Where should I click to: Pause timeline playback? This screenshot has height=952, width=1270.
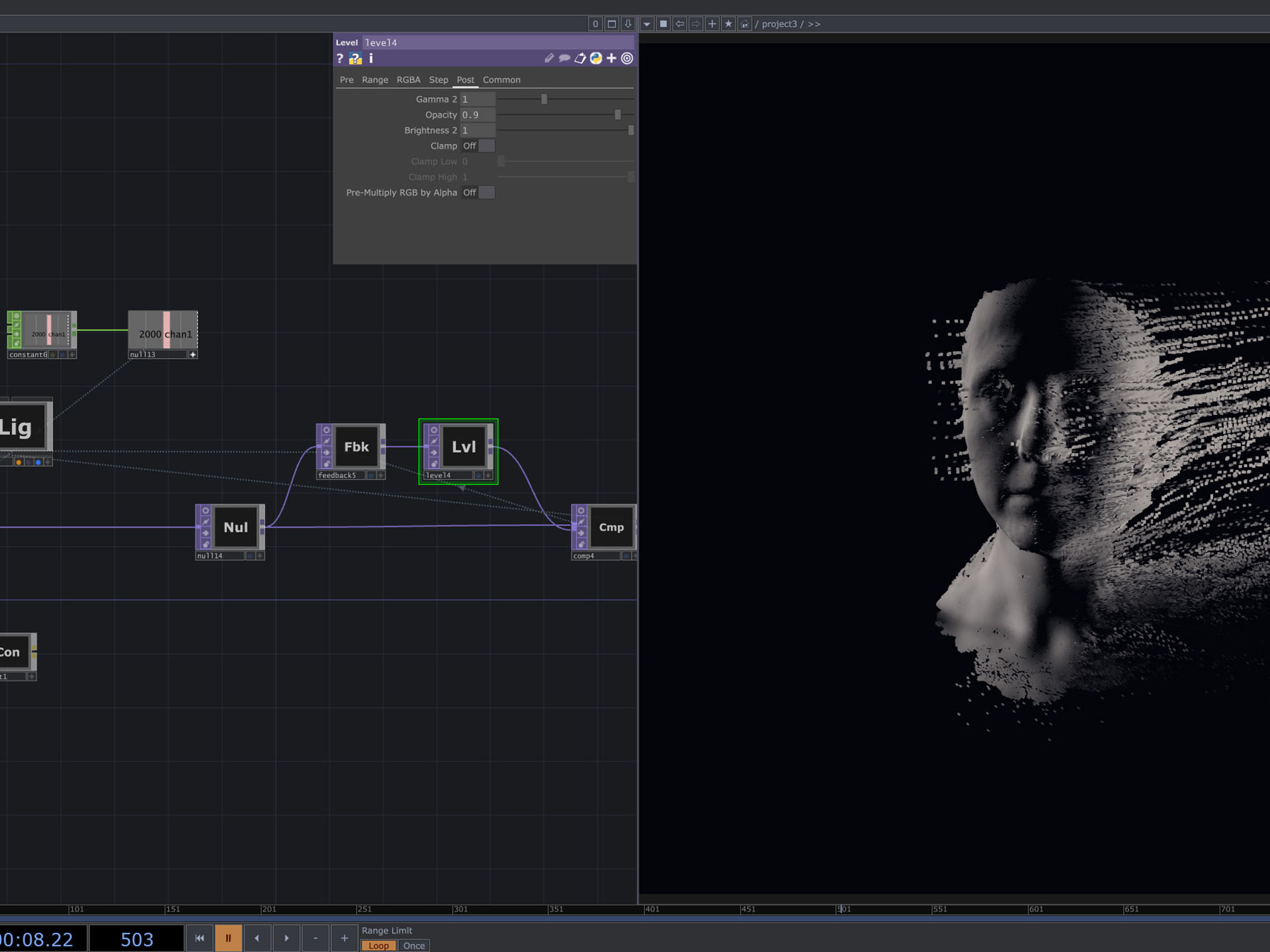point(228,938)
